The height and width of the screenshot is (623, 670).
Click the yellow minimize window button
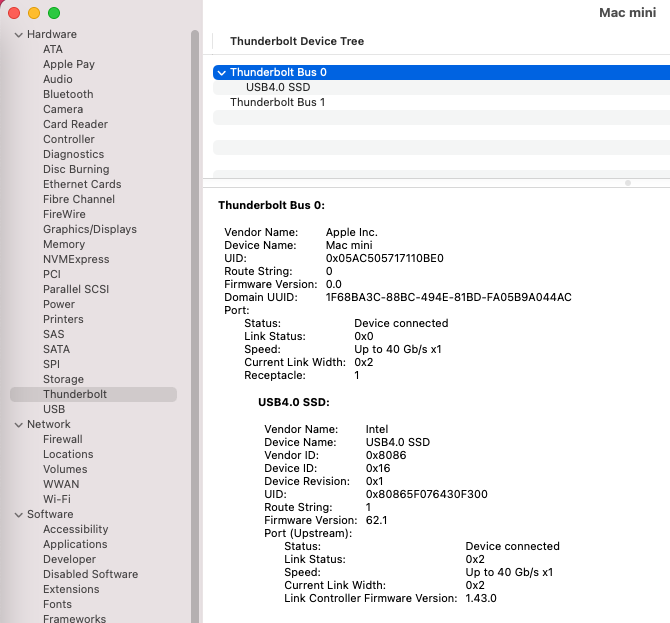34,13
